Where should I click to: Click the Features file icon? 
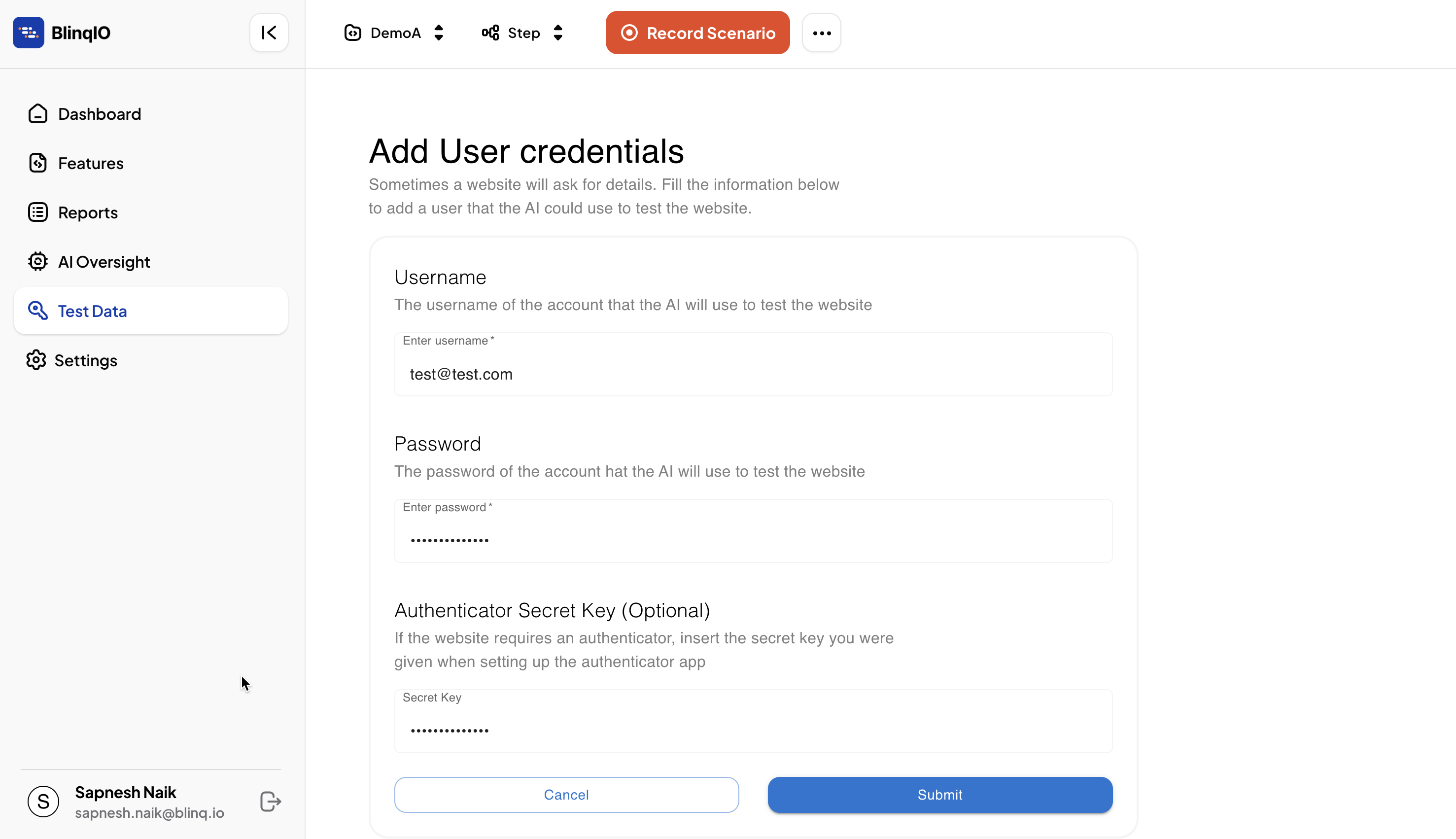[38, 163]
